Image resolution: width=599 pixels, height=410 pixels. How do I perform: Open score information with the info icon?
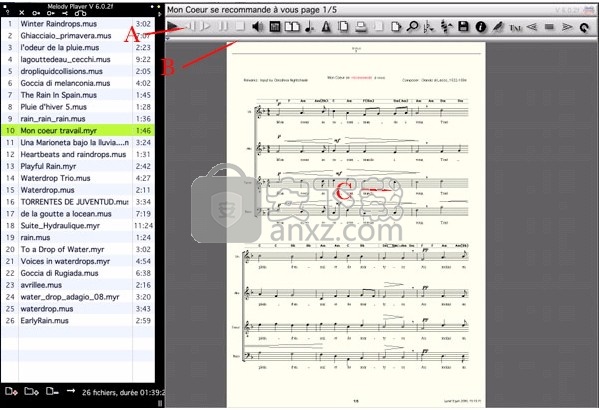click(x=481, y=26)
